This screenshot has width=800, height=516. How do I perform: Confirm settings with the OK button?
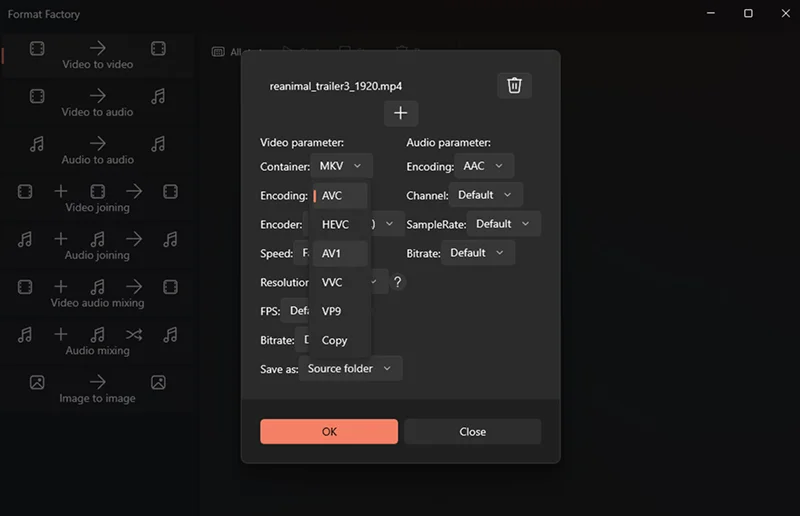(x=329, y=432)
